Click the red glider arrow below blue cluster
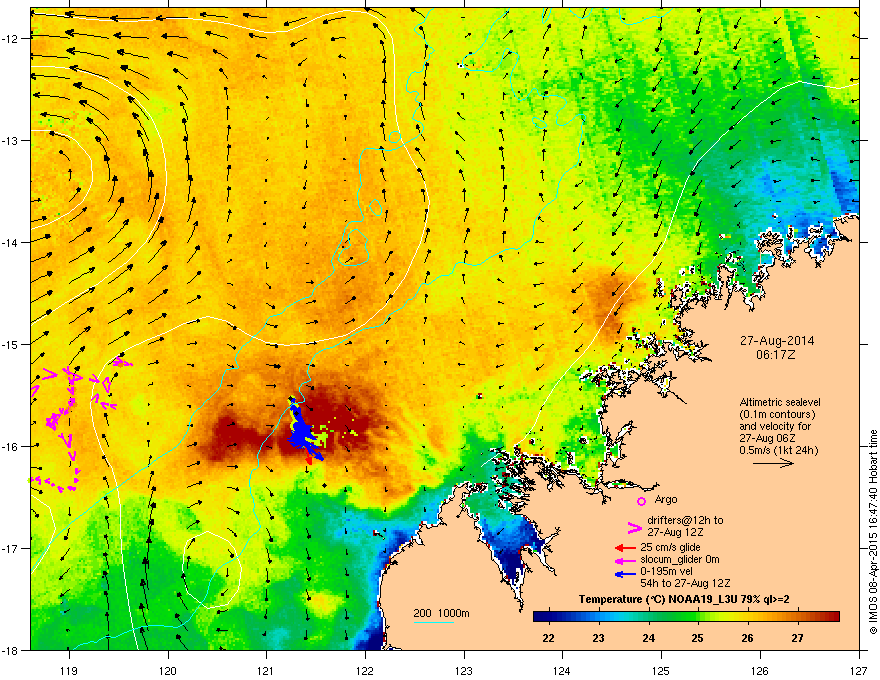This screenshot has width=880, height=680. click(308, 460)
